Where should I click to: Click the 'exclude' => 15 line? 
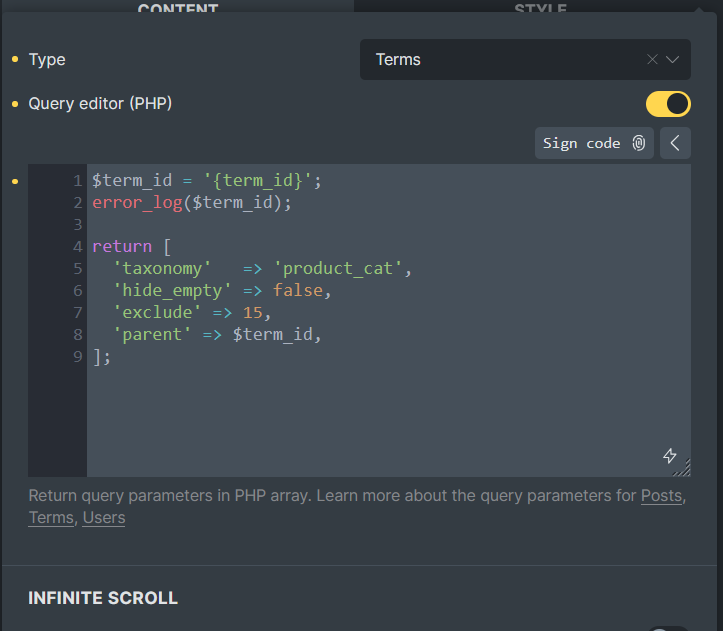tap(192, 312)
